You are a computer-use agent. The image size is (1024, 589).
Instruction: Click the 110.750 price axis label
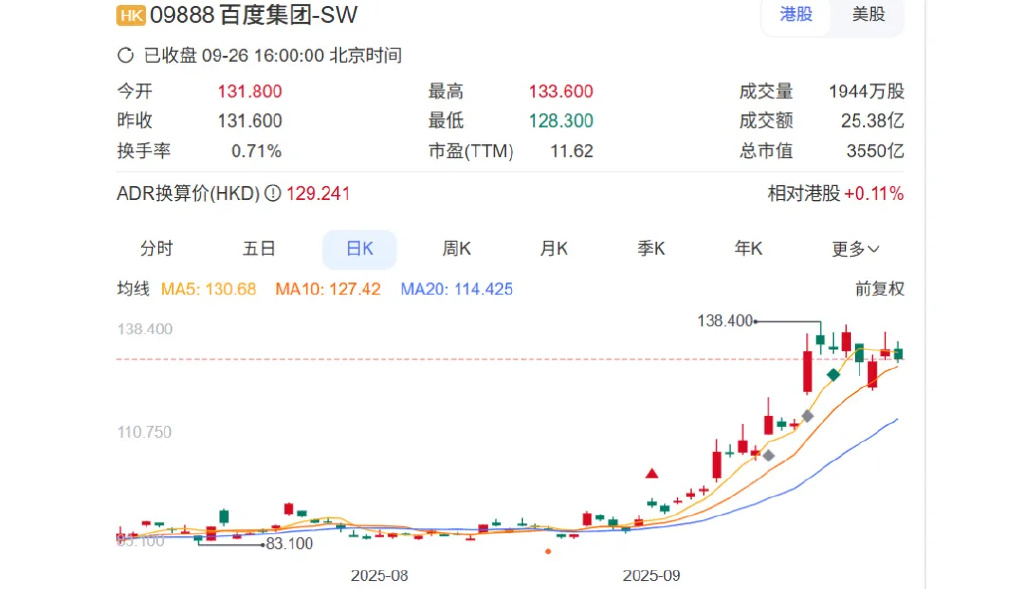click(x=144, y=432)
